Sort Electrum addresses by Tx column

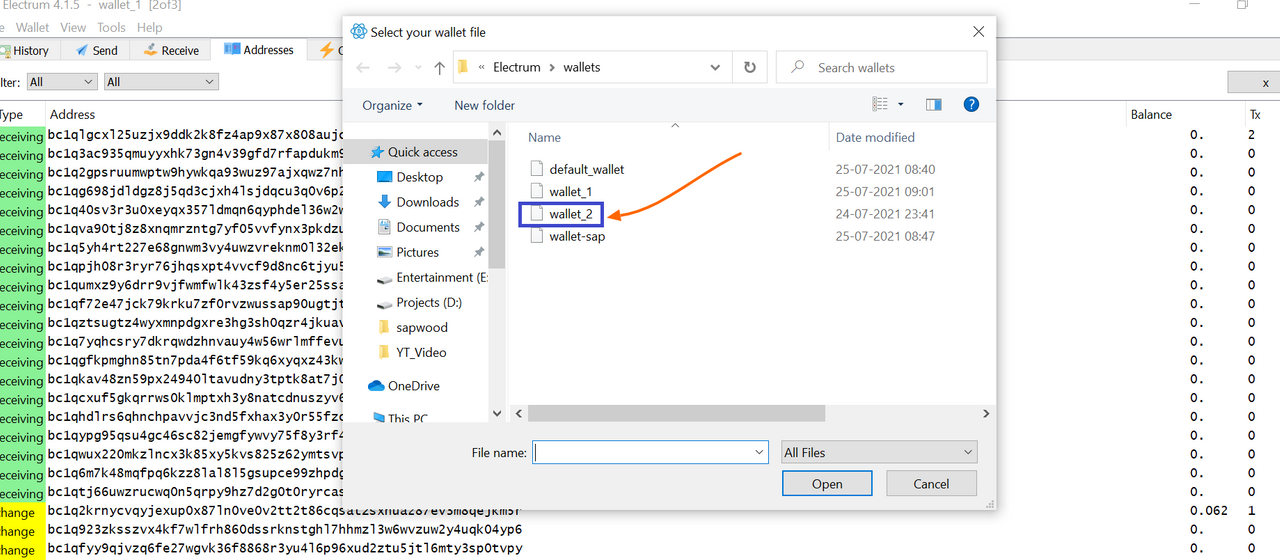click(1255, 114)
